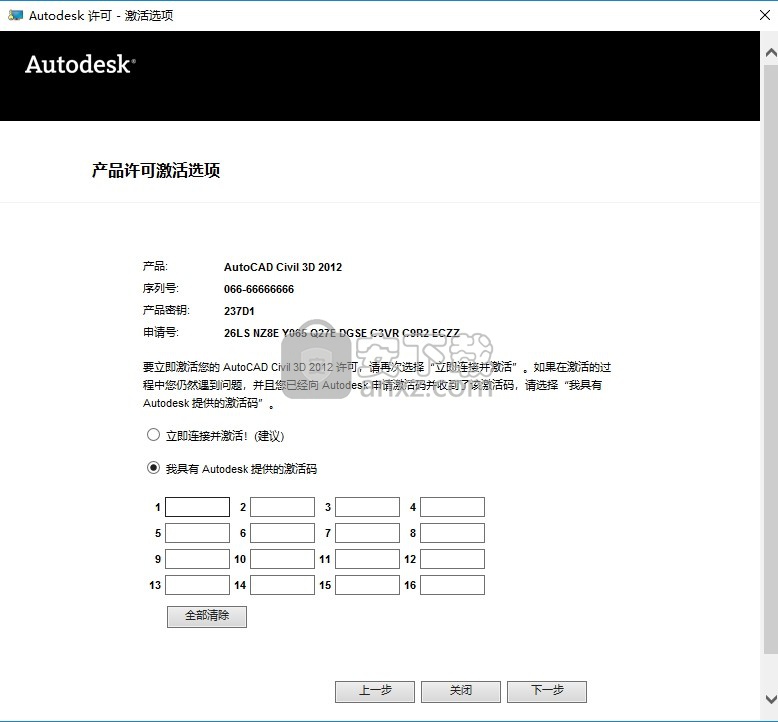Click the vertical scrollbar thumb
Screen dimensions: 778x722
(771, 357)
